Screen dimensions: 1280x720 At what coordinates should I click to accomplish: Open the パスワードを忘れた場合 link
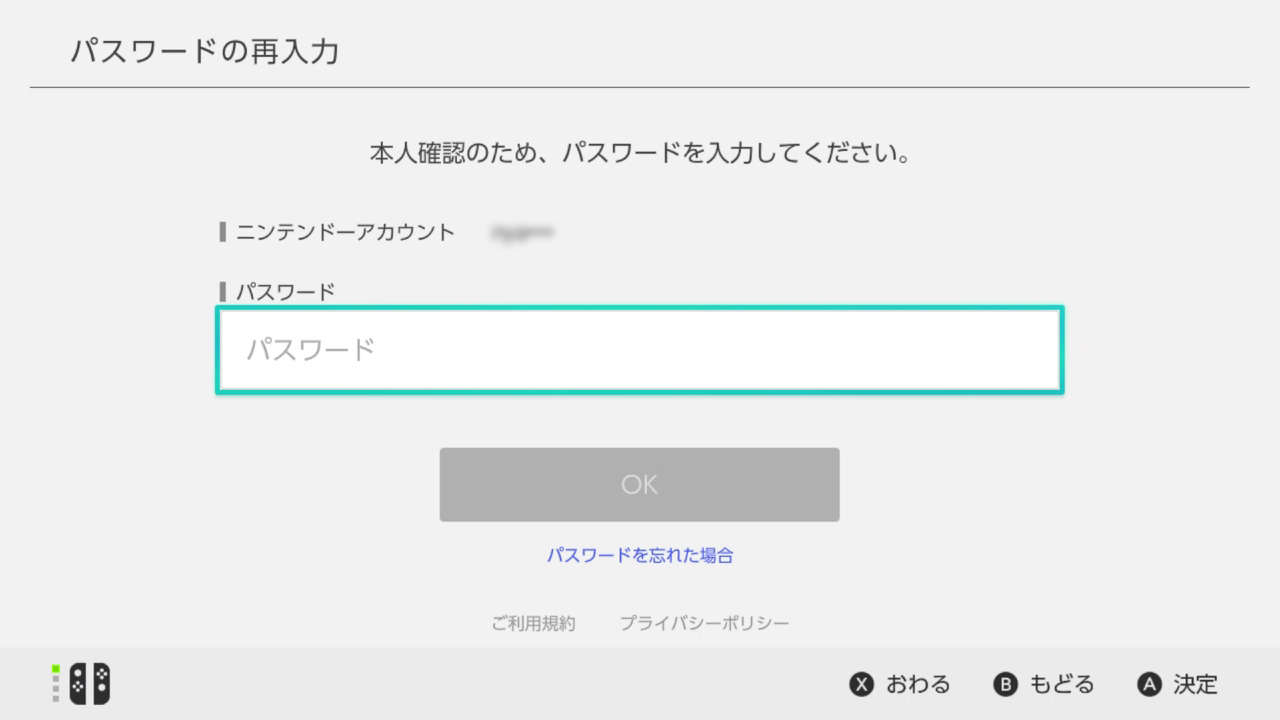pos(639,554)
